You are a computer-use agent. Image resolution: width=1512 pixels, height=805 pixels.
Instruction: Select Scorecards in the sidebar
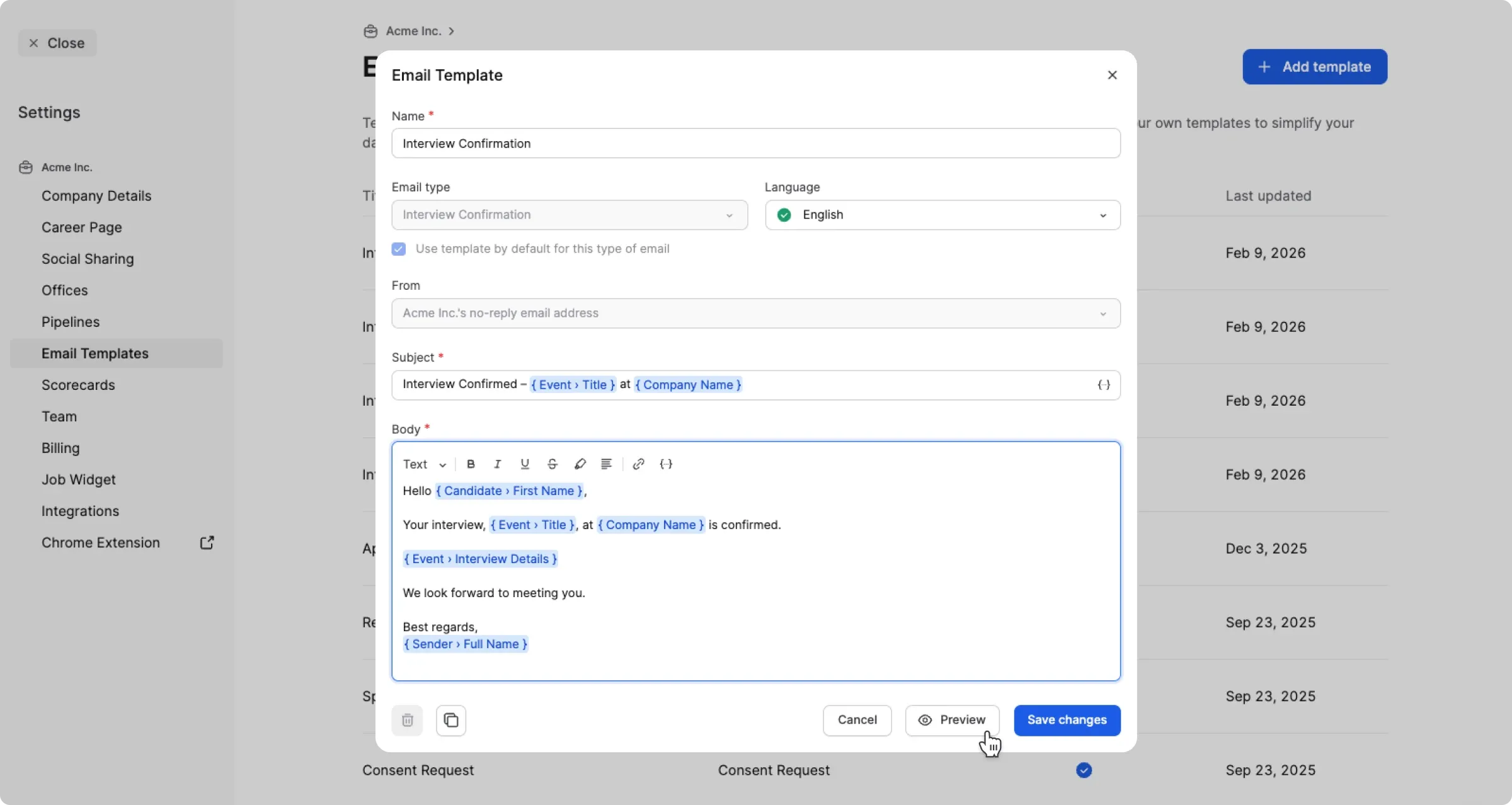click(x=78, y=385)
